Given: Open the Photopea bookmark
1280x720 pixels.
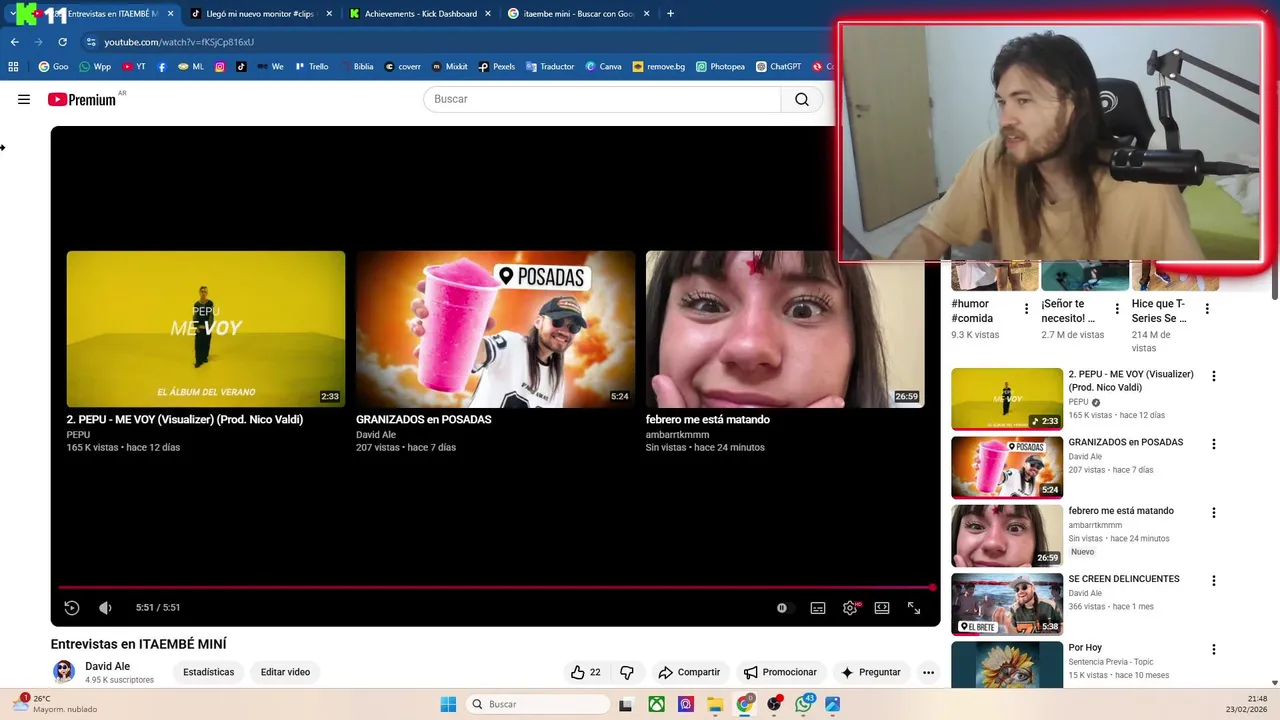Looking at the screenshot, I should point(720,67).
